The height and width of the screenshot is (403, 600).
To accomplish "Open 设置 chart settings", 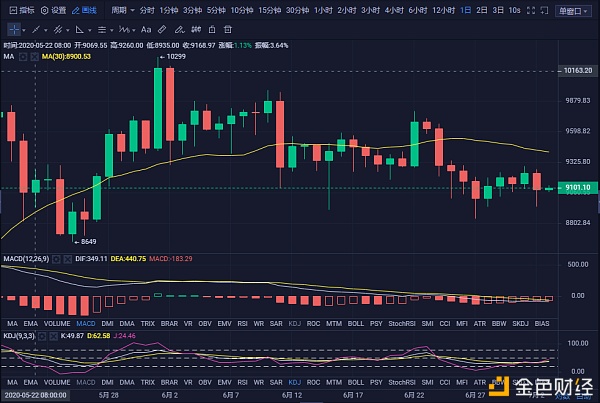I will (53, 10).
